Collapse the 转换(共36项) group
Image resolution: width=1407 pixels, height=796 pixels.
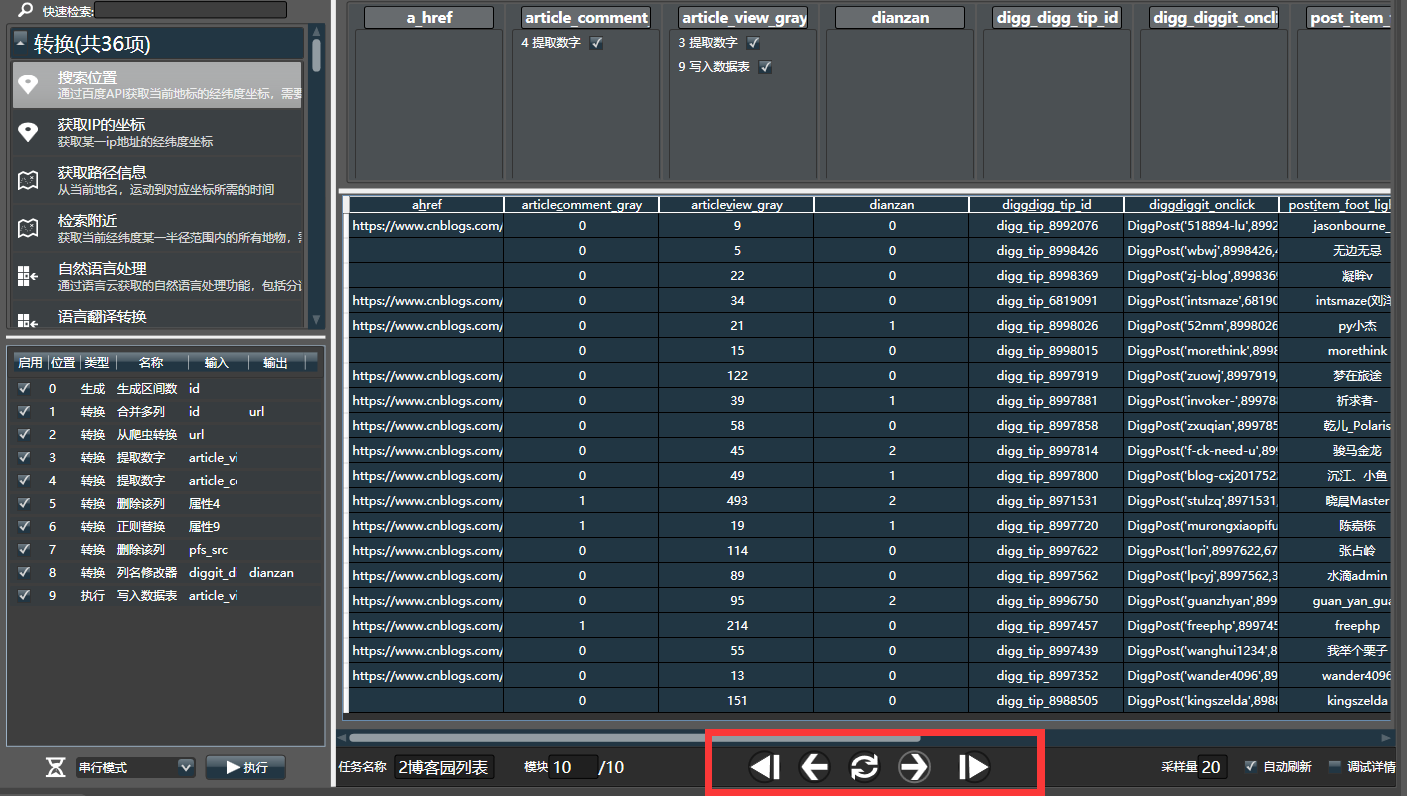tap(21, 39)
